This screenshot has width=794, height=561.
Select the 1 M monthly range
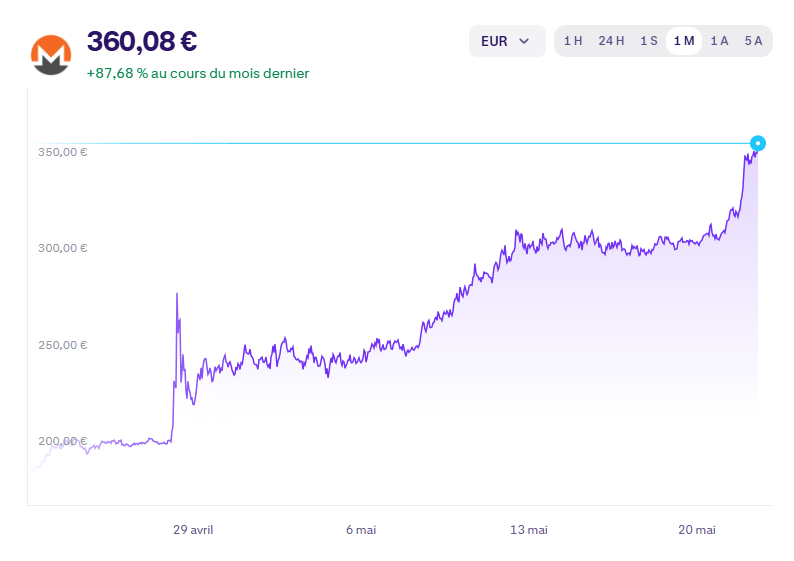684,41
